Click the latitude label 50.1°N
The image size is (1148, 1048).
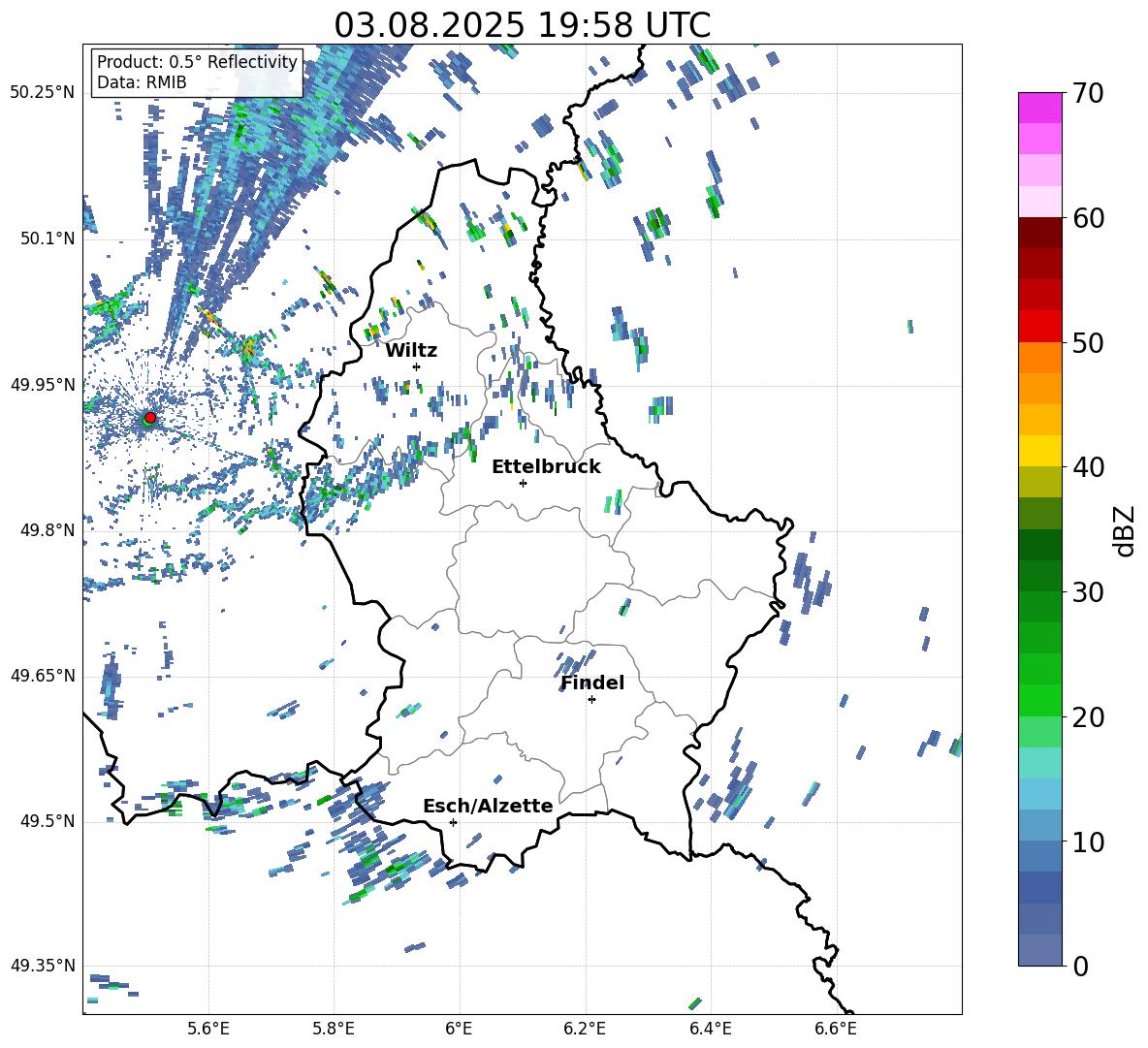point(48,238)
